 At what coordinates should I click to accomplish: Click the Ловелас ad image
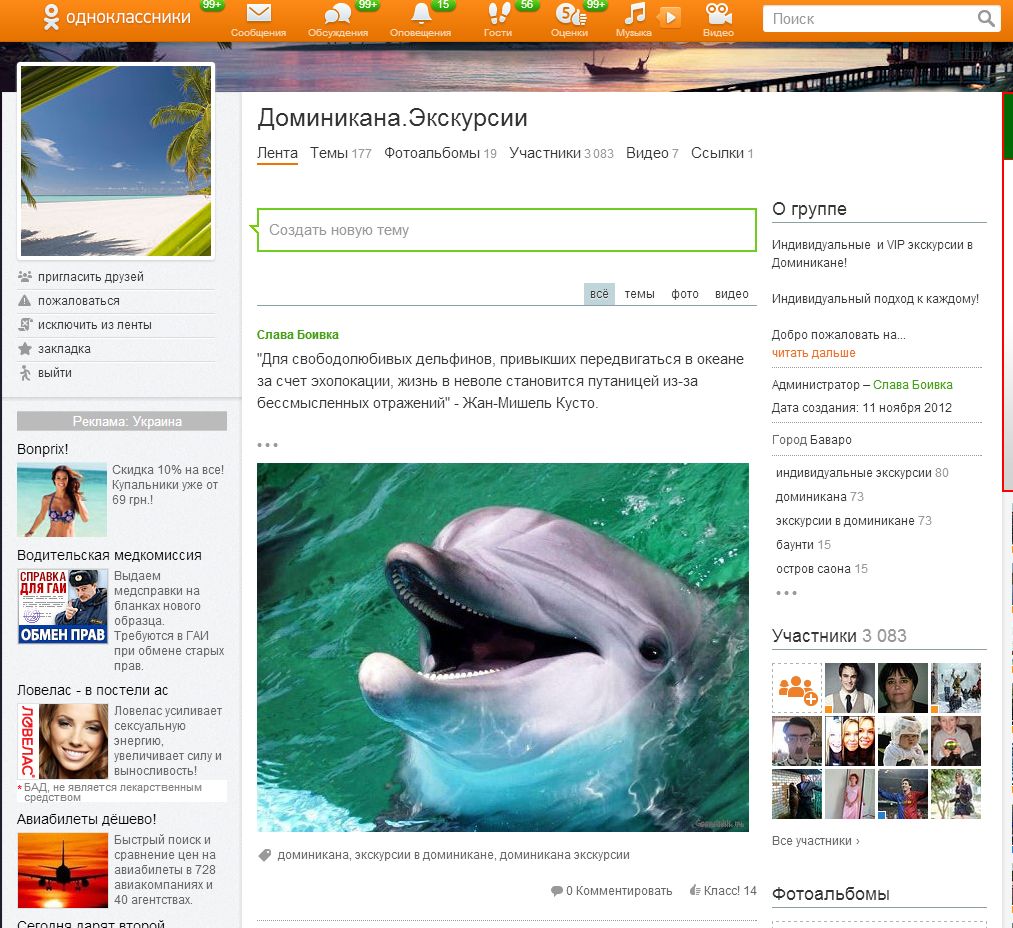63,741
